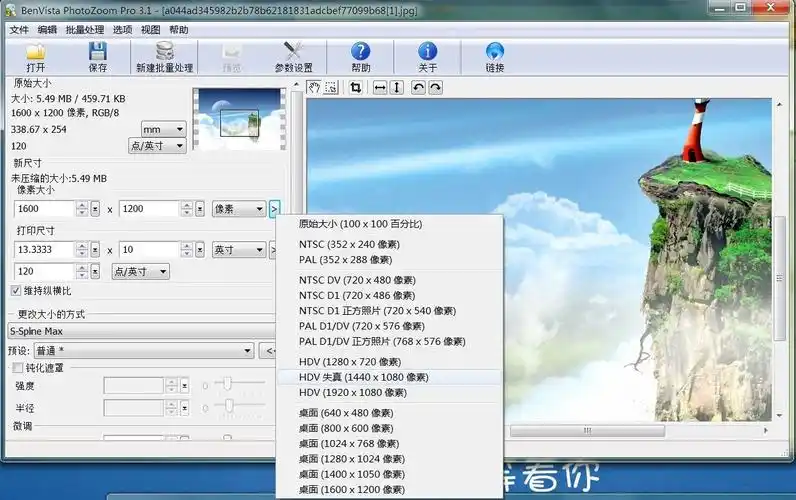Select the hand pan tool
This screenshot has width=796, height=500.
(314, 88)
